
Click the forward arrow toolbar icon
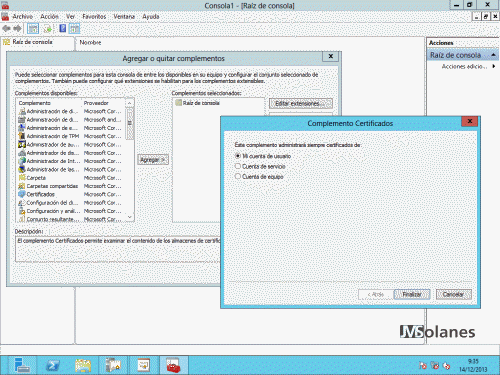(17, 29)
